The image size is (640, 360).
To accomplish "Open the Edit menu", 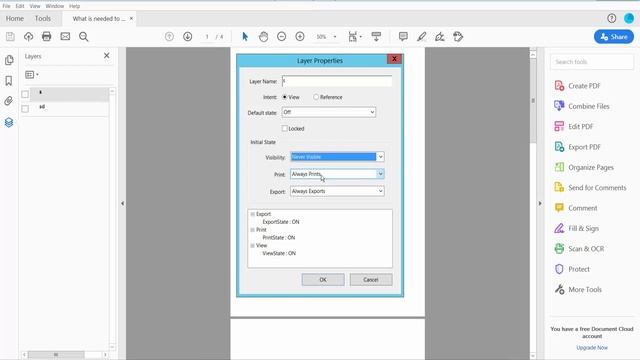I will [x=20, y=6].
